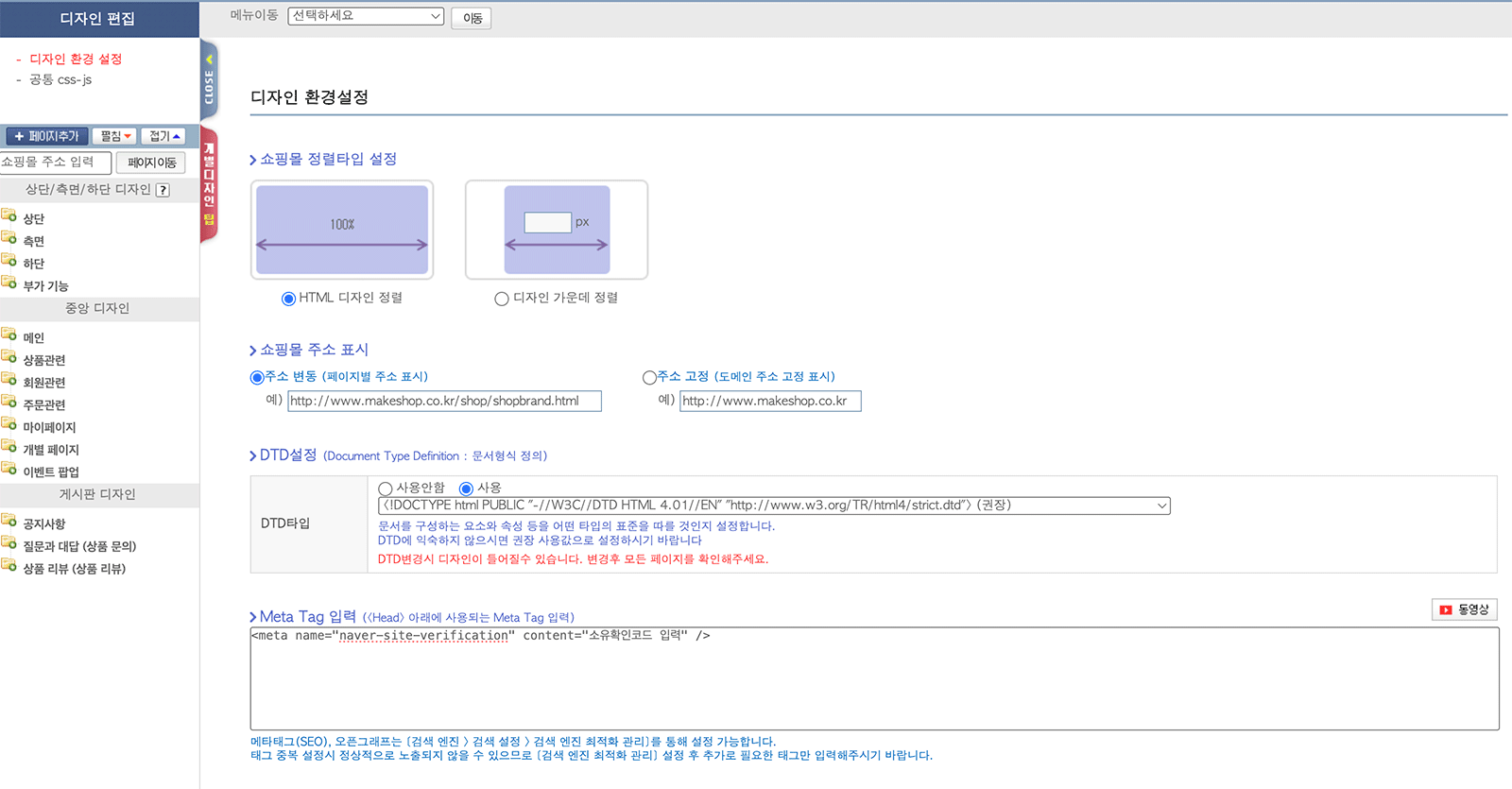
Task: Click the folder icon next to 측면
Action: click(x=9, y=238)
